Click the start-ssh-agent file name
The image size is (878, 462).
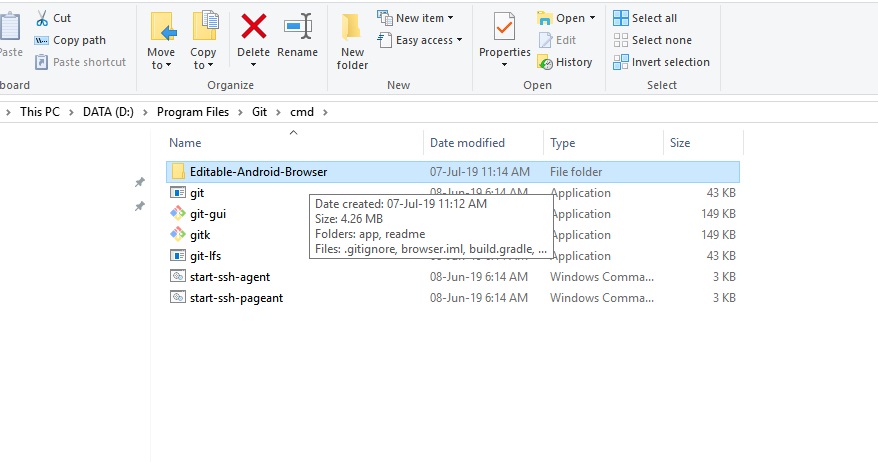[x=230, y=277]
